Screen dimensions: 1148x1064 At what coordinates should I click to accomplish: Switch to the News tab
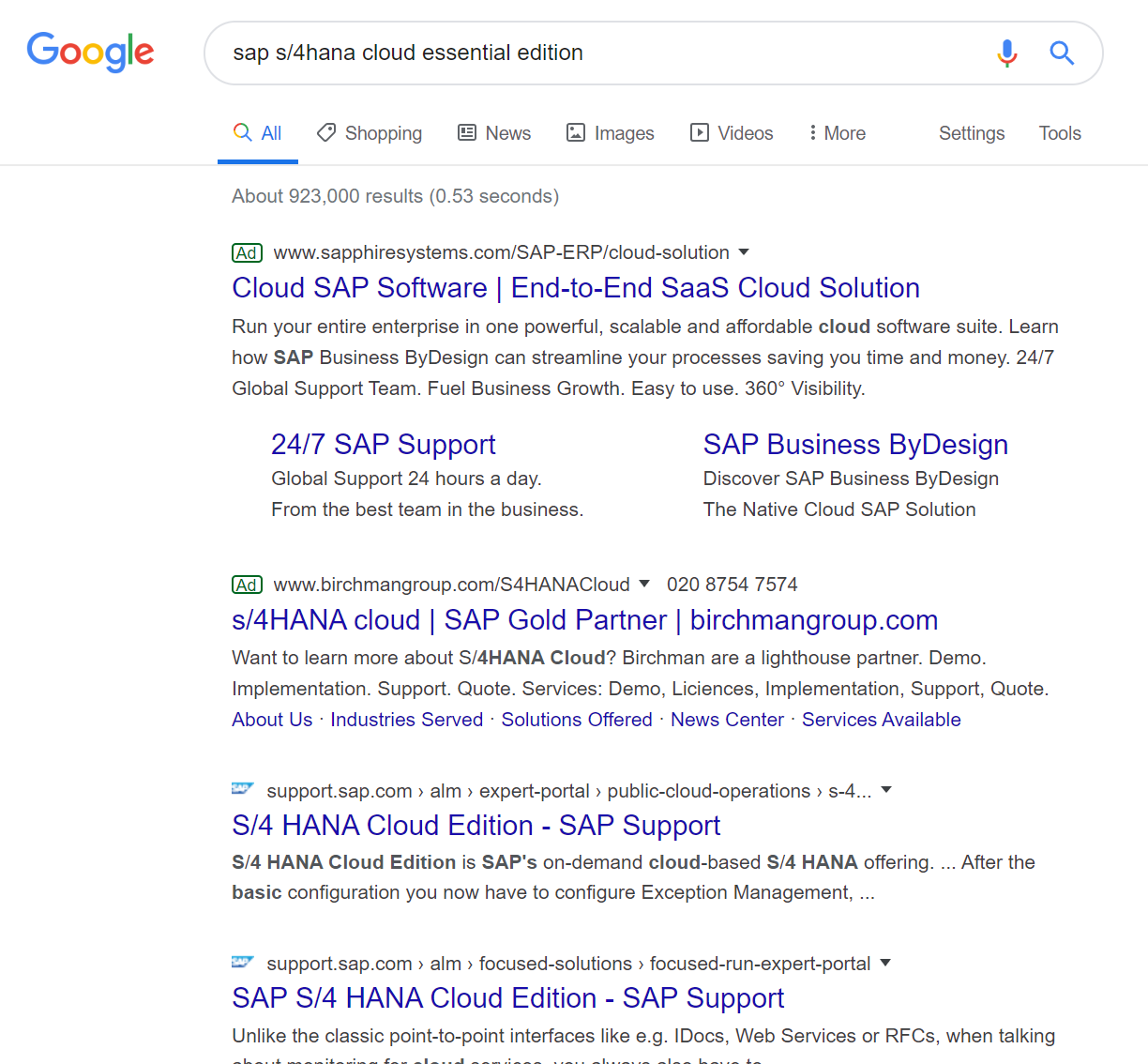pos(494,133)
